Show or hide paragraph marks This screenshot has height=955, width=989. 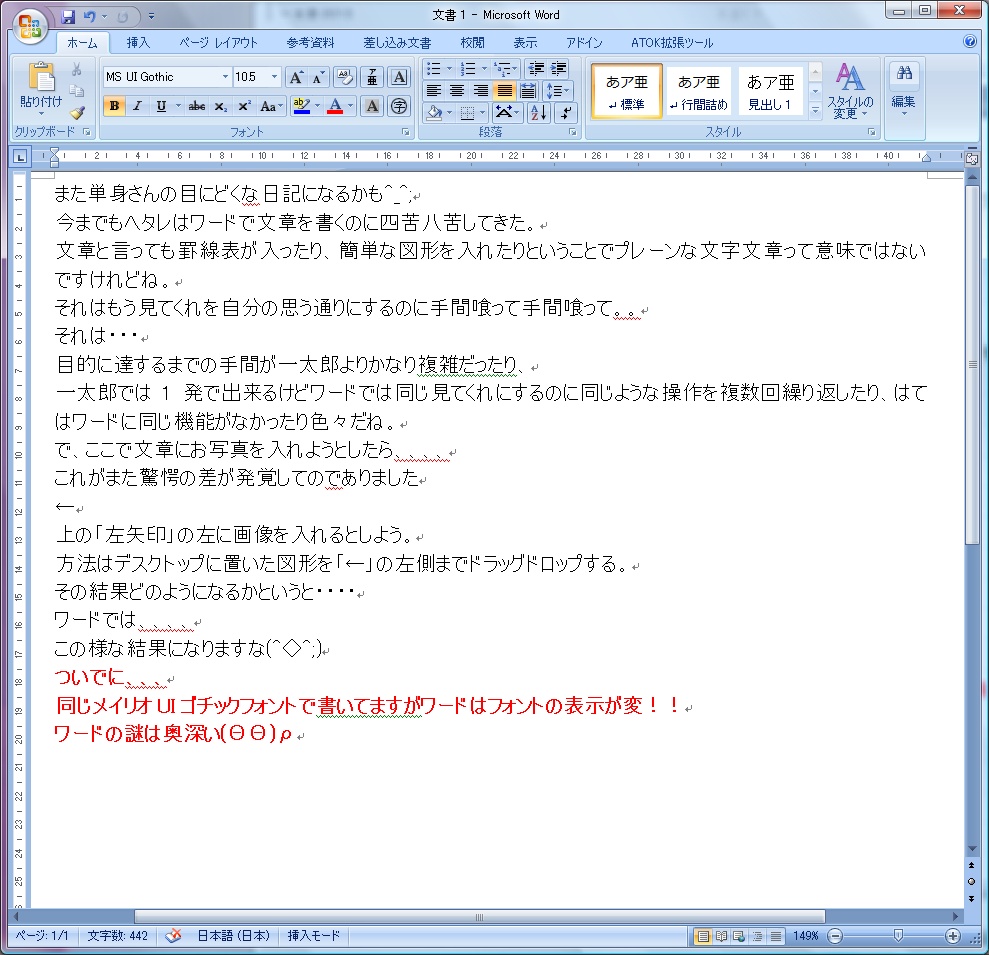566,113
